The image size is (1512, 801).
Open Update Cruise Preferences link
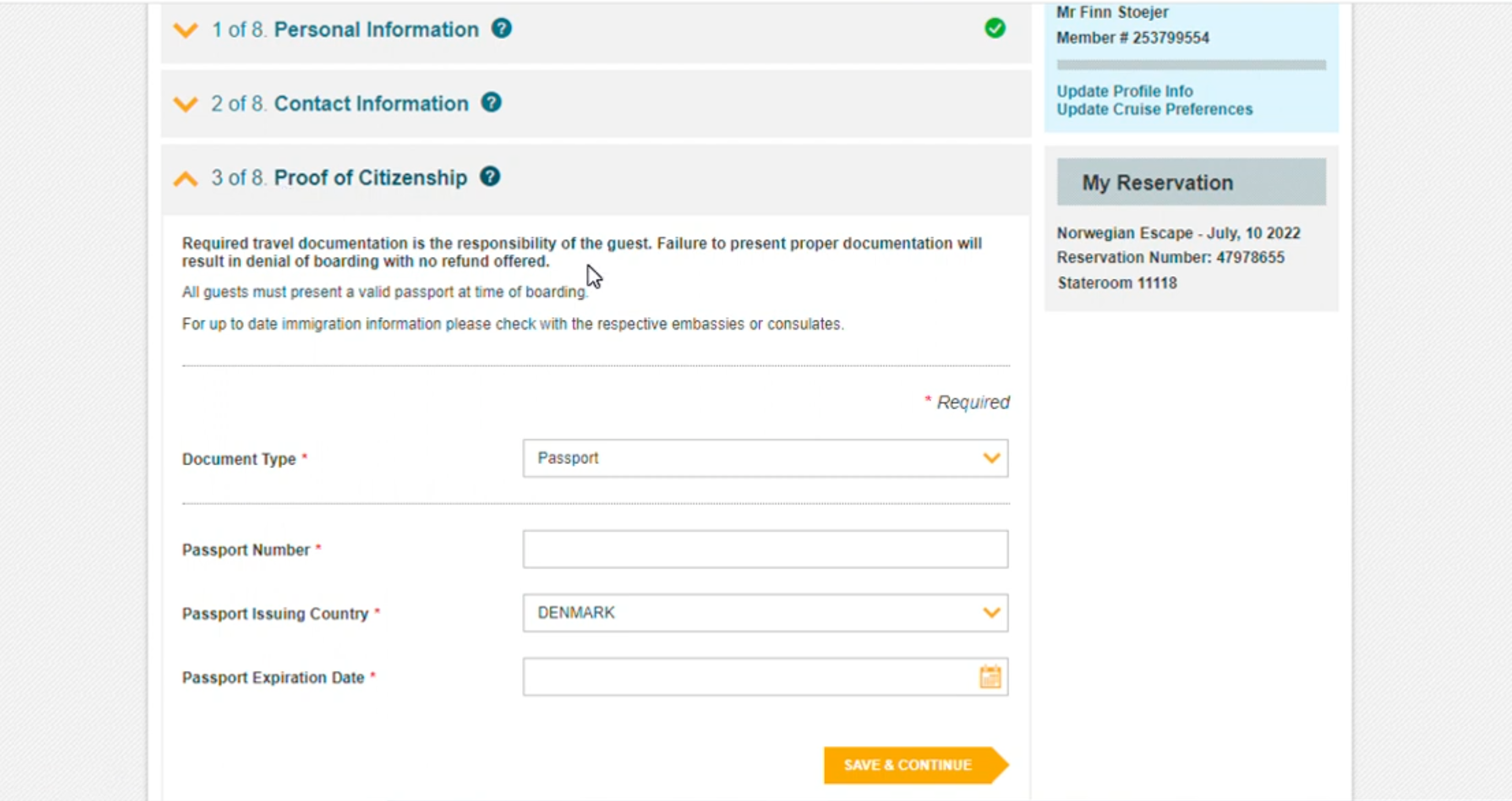tap(1154, 109)
